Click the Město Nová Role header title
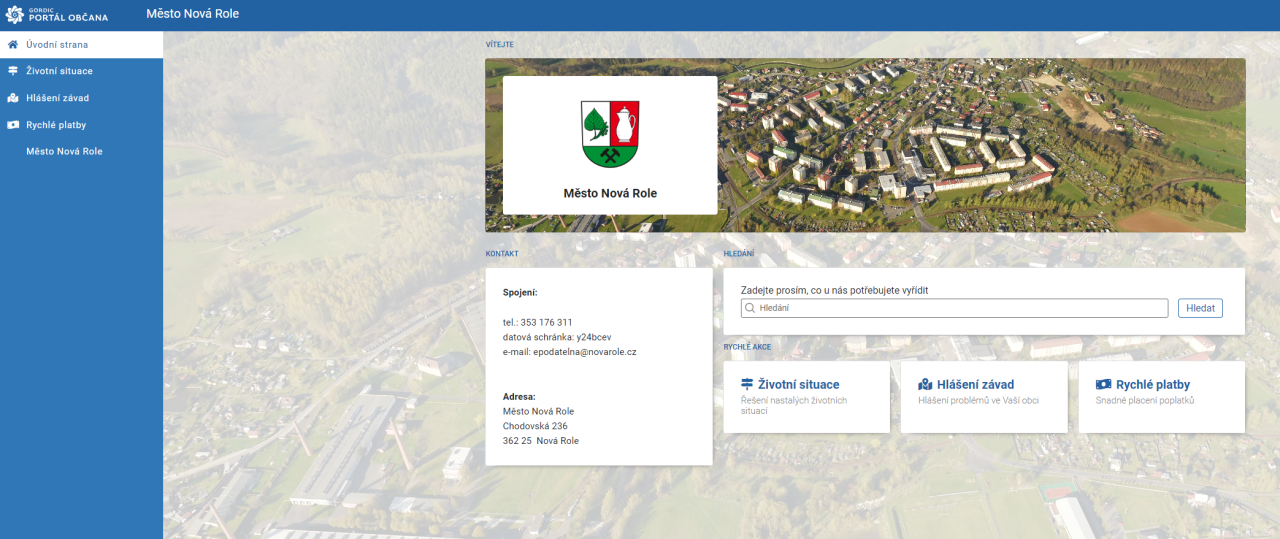 coord(192,14)
